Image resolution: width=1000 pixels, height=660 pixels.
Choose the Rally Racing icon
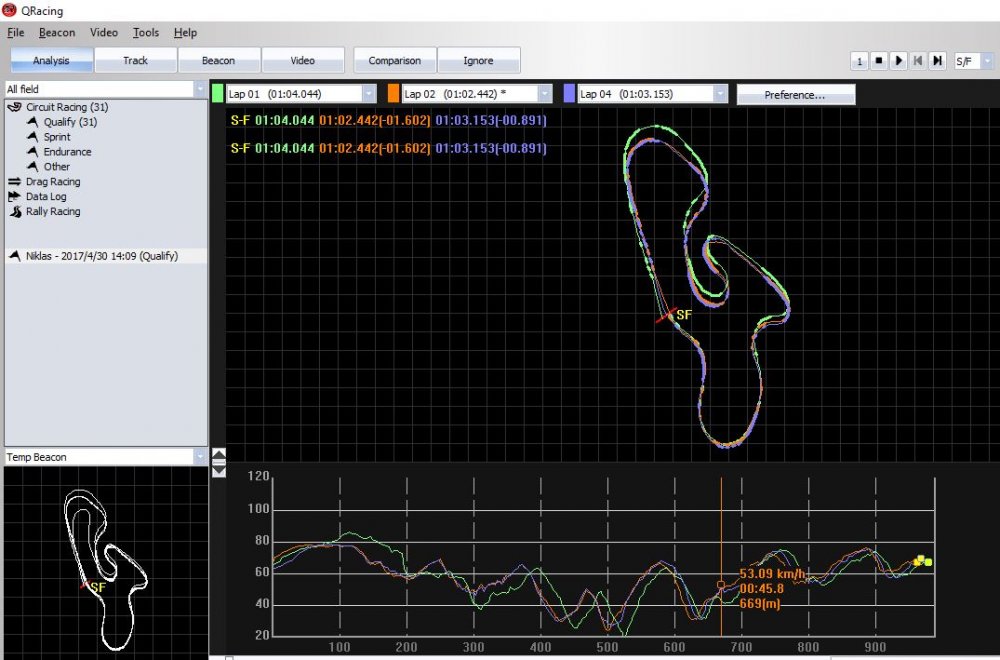[x=15, y=212]
